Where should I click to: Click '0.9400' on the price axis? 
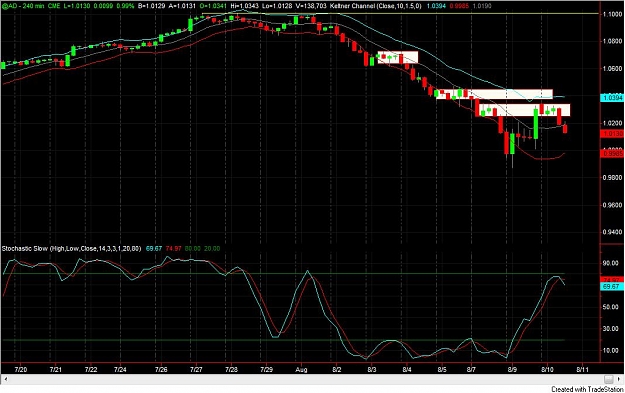pyautogui.click(x=613, y=232)
